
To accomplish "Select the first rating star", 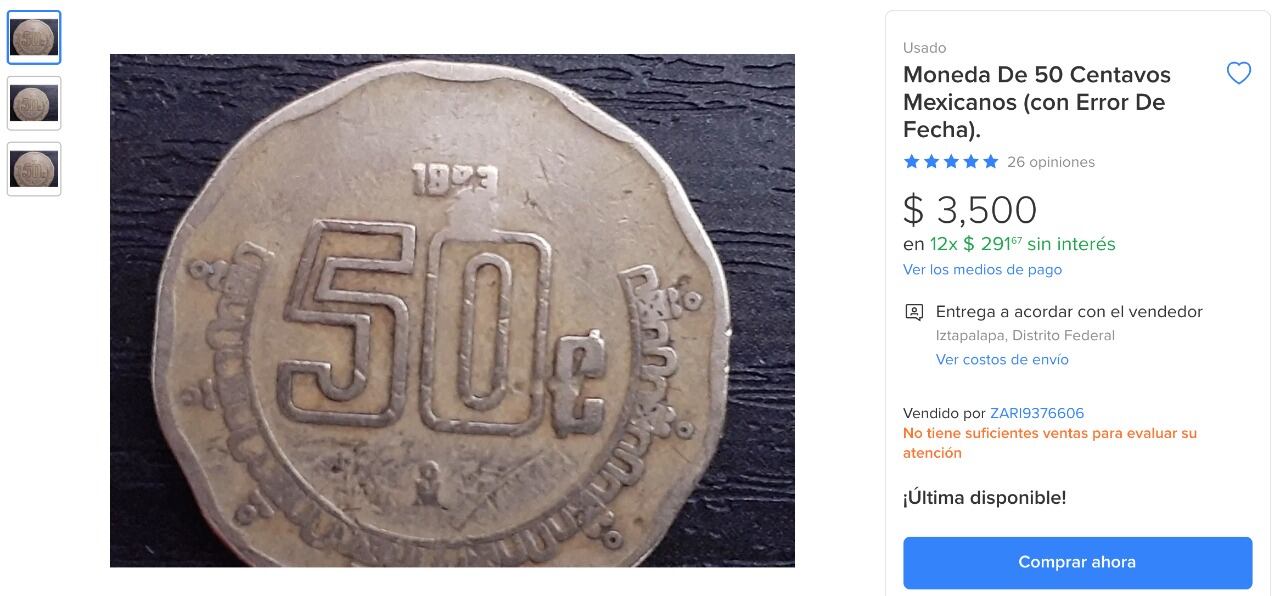I will click(910, 161).
